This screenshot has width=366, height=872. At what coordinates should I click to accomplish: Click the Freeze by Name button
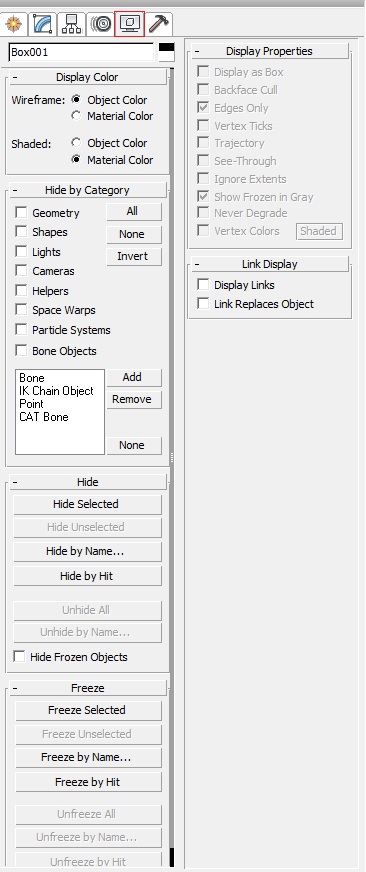(x=88, y=757)
